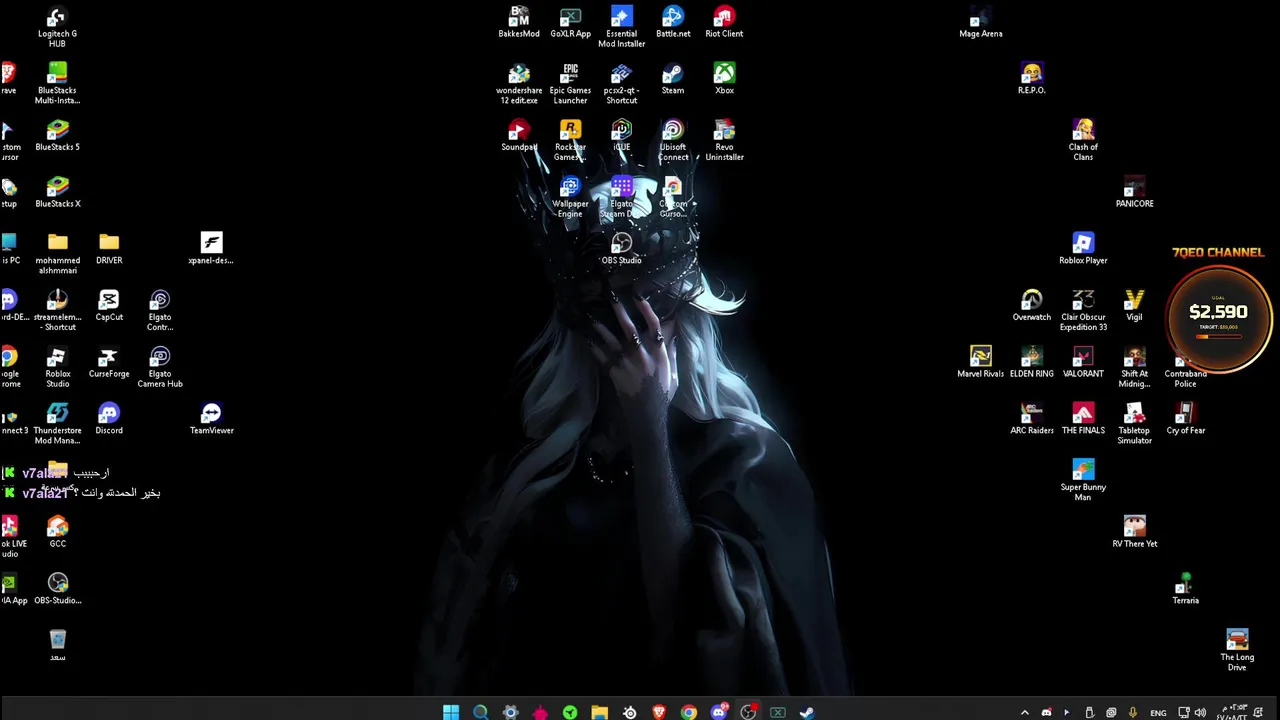1280x720 pixels.
Task: Open Elgato Control Center icon
Action: pos(160,311)
